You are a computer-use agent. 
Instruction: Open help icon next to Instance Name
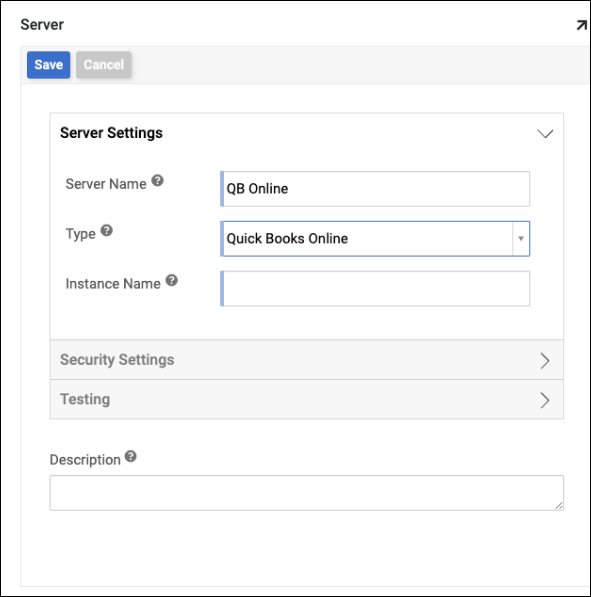coord(172,280)
